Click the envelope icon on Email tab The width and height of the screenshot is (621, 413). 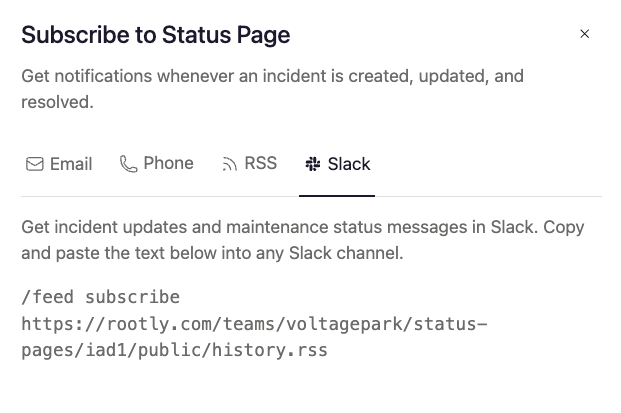pyautogui.click(x=35, y=164)
